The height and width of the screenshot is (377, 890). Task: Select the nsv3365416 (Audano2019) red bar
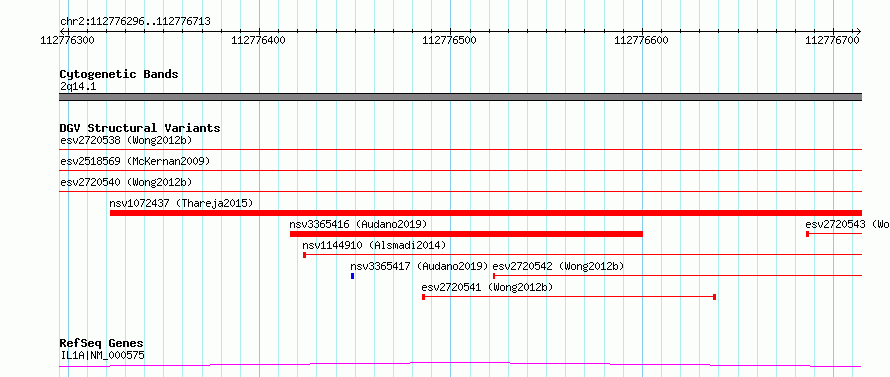tap(466, 234)
